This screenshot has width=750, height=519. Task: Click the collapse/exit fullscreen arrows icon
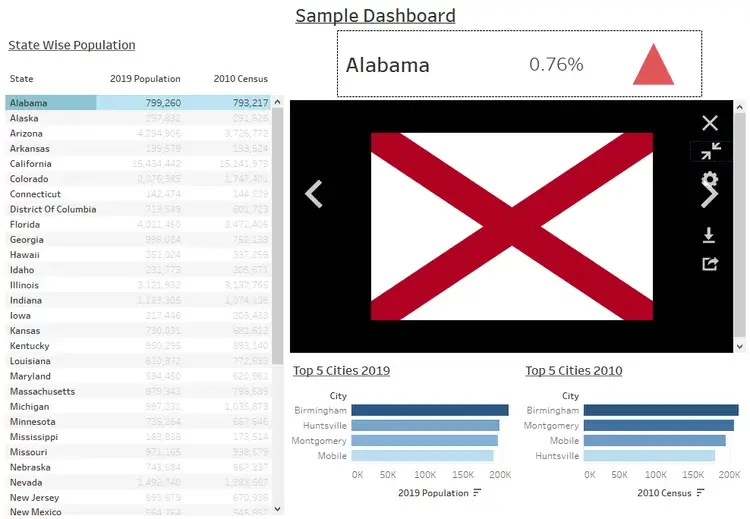[711, 151]
